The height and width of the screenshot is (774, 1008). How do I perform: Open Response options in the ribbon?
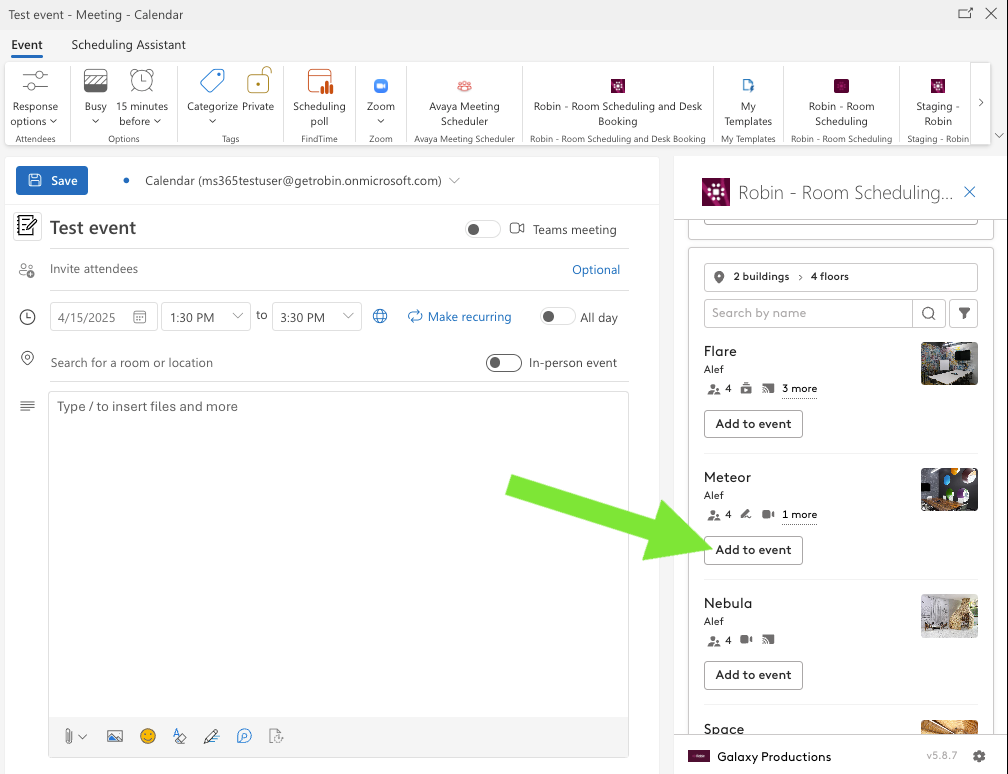pyautogui.click(x=35, y=98)
